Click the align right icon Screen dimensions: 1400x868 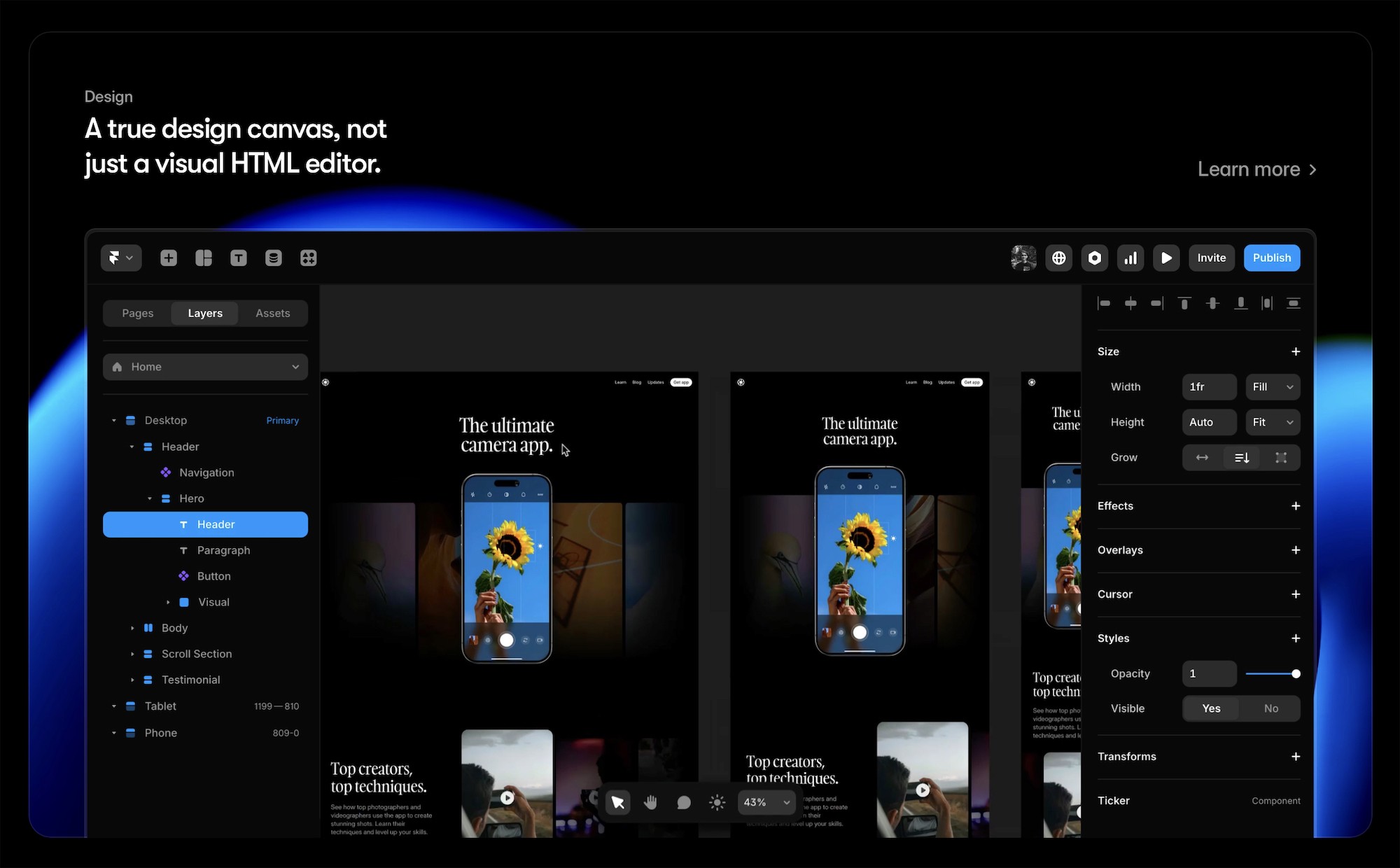[1157, 303]
